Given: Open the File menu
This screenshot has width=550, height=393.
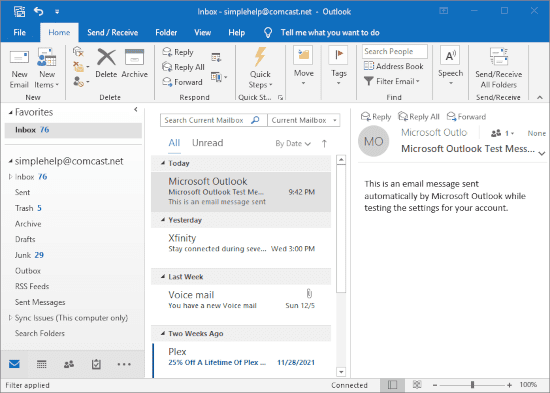Looking at the screenshot, I should [20, 33].
